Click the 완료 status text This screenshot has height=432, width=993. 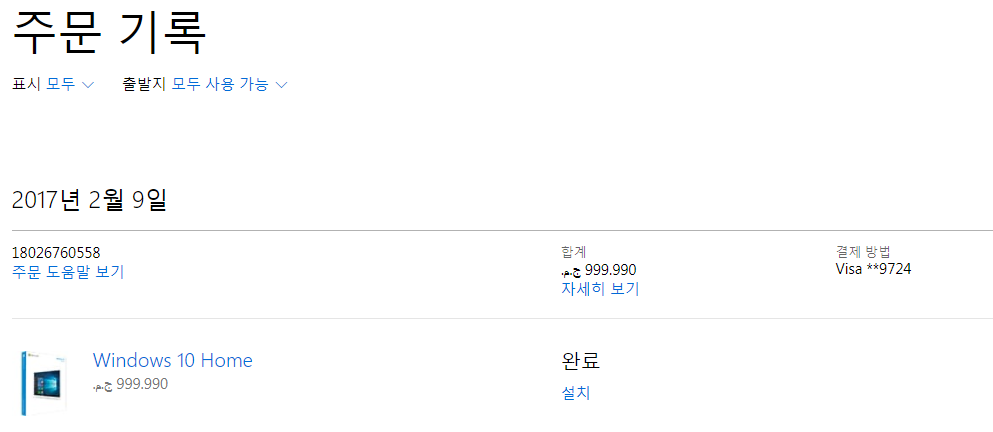click(580, 361)
